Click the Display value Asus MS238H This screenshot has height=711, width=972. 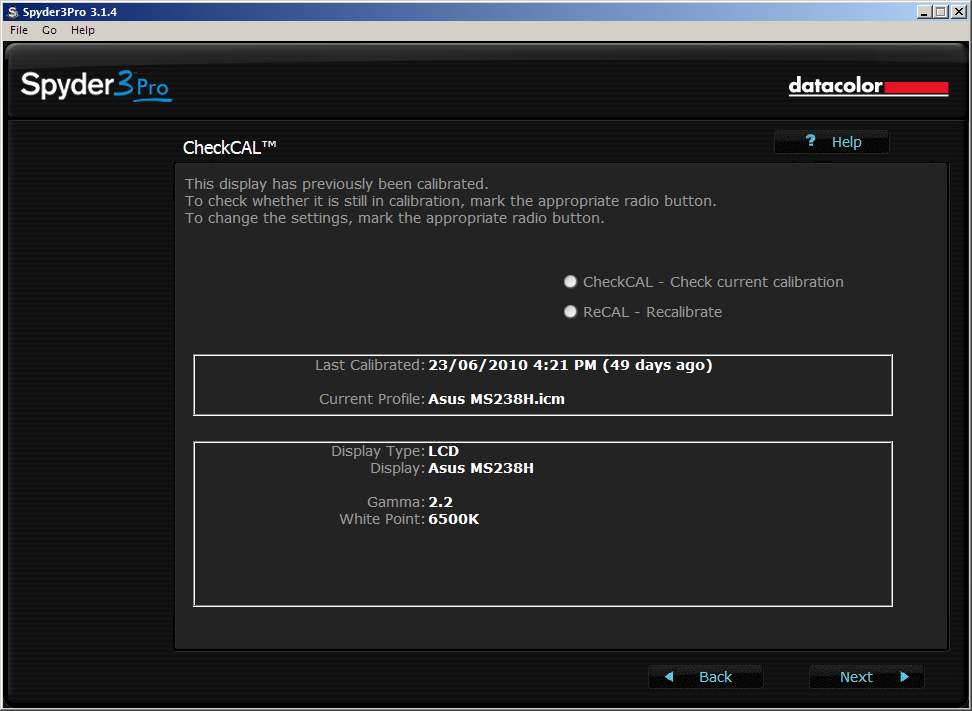click(x=481, y=468)
